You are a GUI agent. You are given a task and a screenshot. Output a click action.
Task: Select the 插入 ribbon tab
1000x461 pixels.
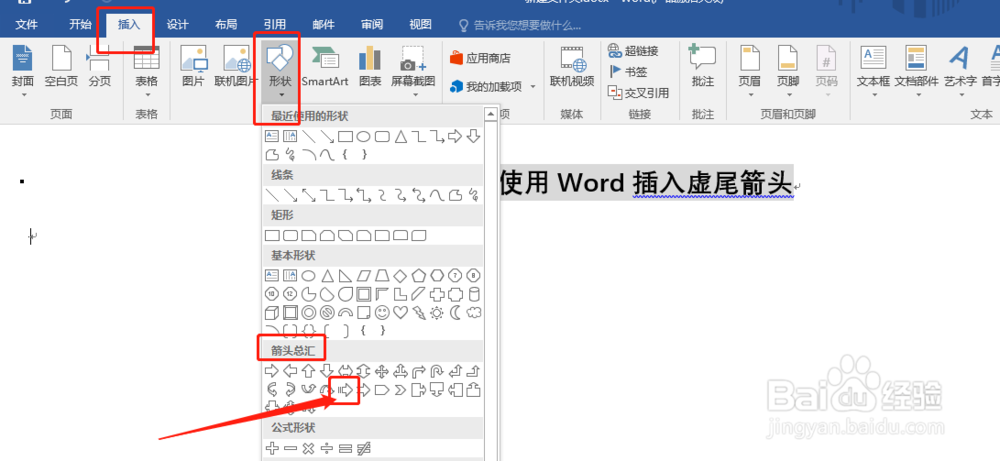tap(128, 25)
